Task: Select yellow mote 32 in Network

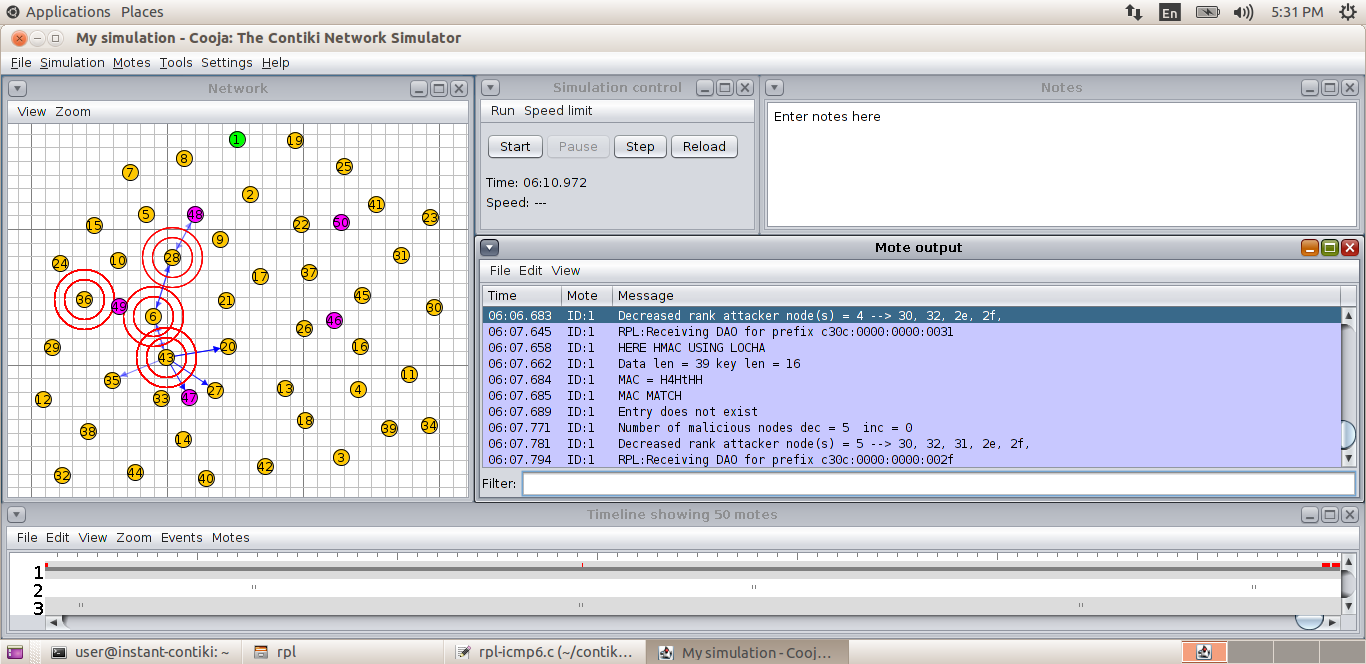Action: [62, 475]
